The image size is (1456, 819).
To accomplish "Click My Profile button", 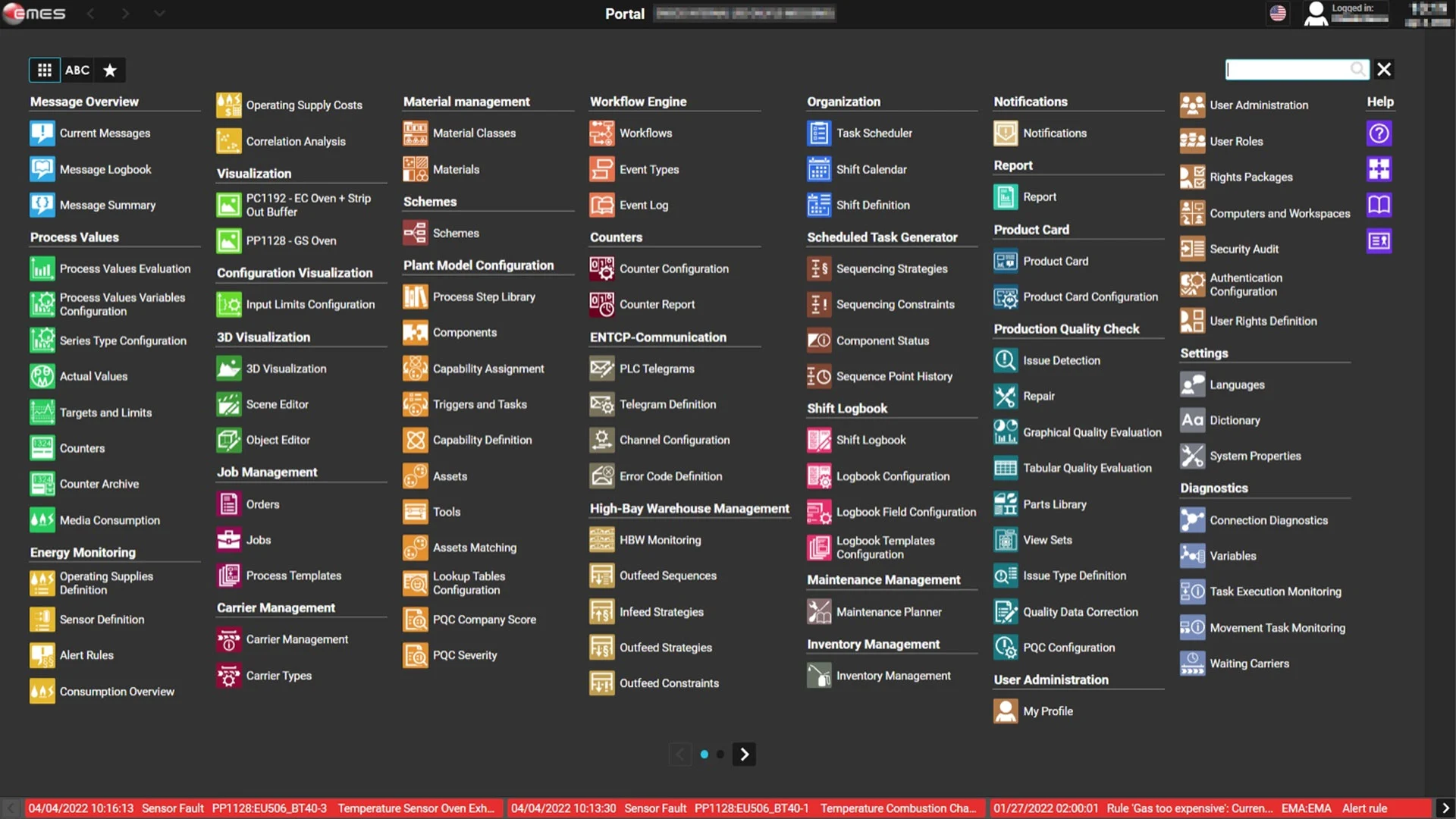I will point(1048,711).
